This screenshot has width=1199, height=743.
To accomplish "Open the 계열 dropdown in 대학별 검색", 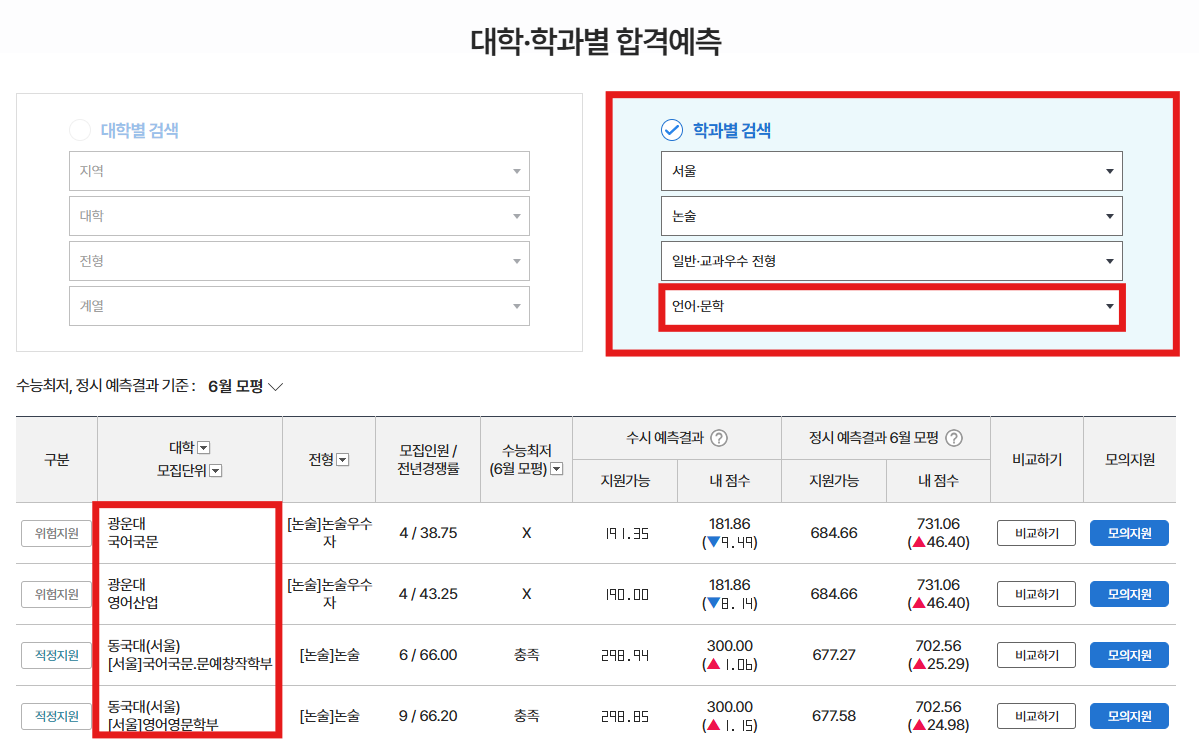I will [299, 307].
